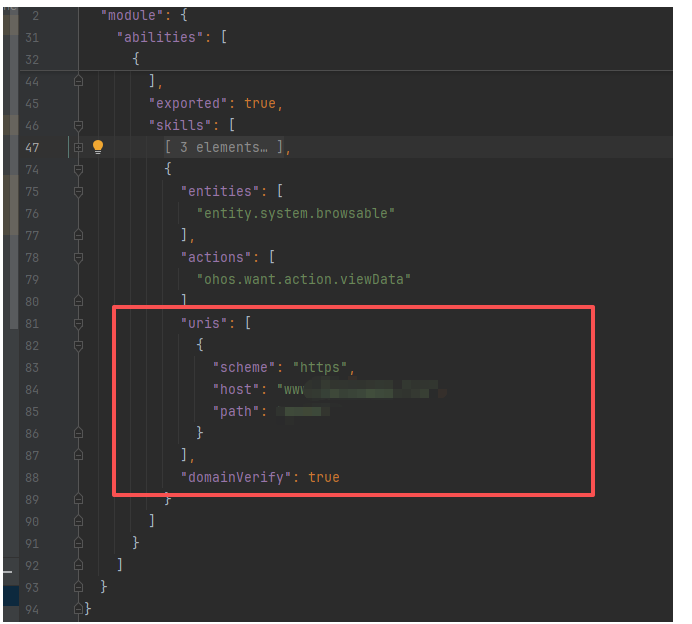Image resolution: width=692 pixels, height=624 pixels.
Task: Click the "uris" key
Action: (x=204, y=323)
